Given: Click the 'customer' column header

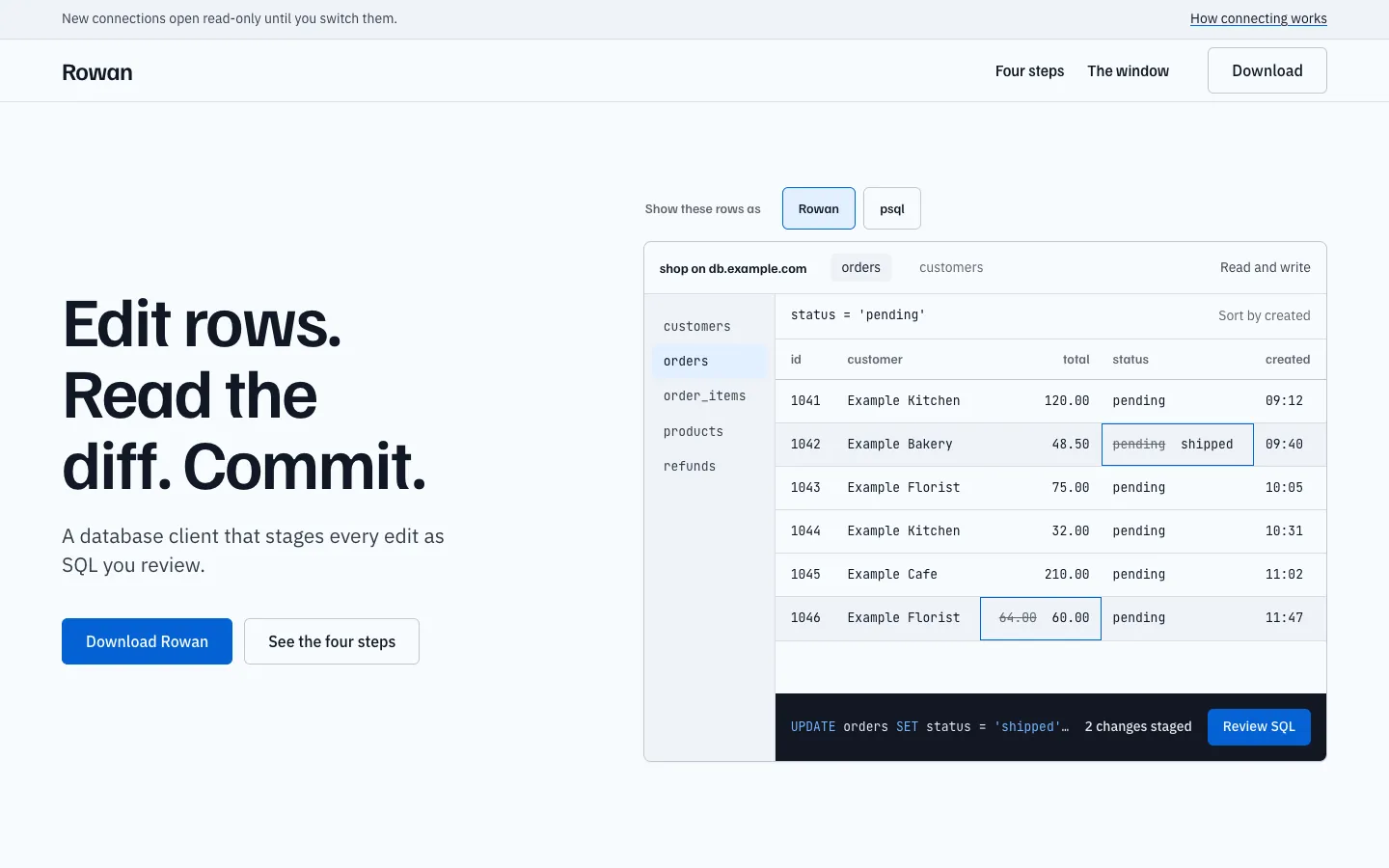Looking at the screenshot, I should pos(875,360).
